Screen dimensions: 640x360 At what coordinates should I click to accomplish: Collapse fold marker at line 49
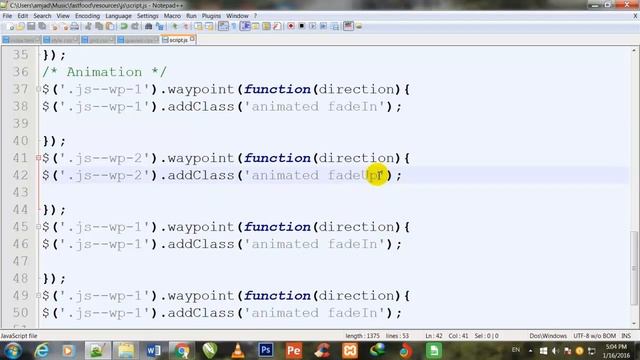pyautogui.click(x=38, y=296)
